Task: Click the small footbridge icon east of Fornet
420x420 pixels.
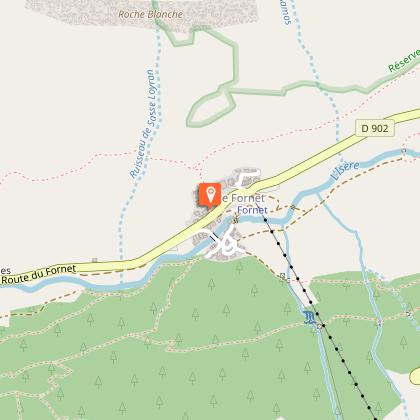Action: [x=293, y=207]
